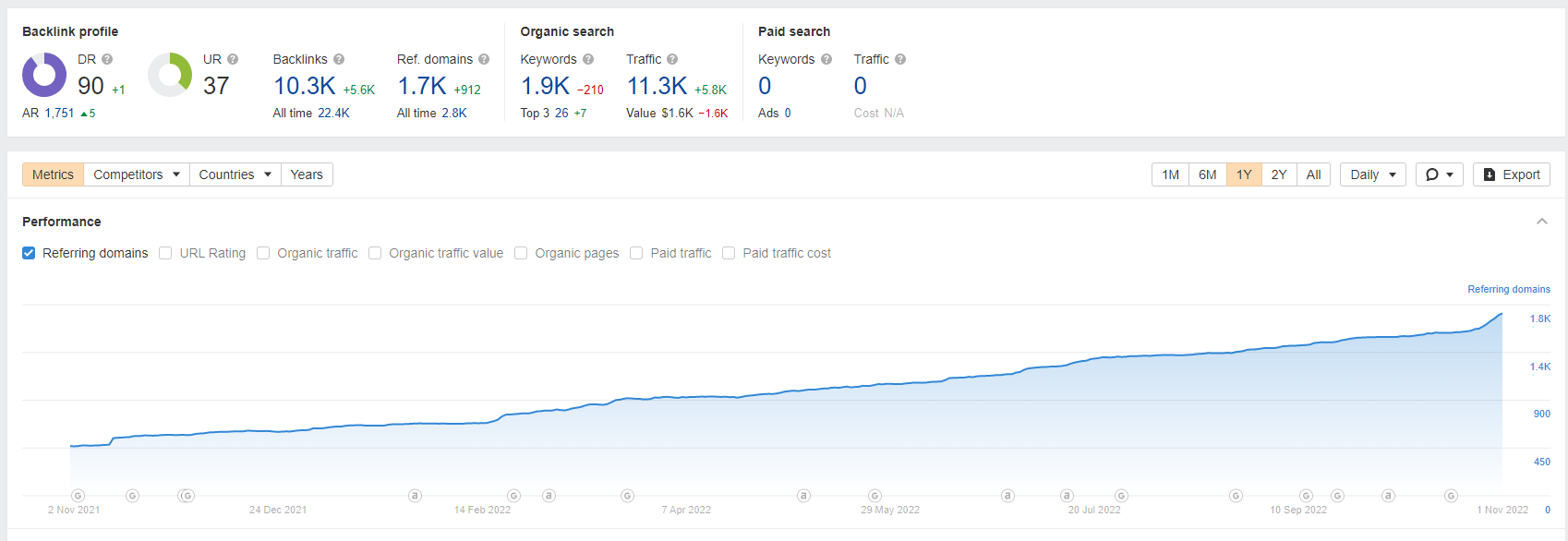Switch to the Years tab
1568x541 pixels.
[307, 174]
